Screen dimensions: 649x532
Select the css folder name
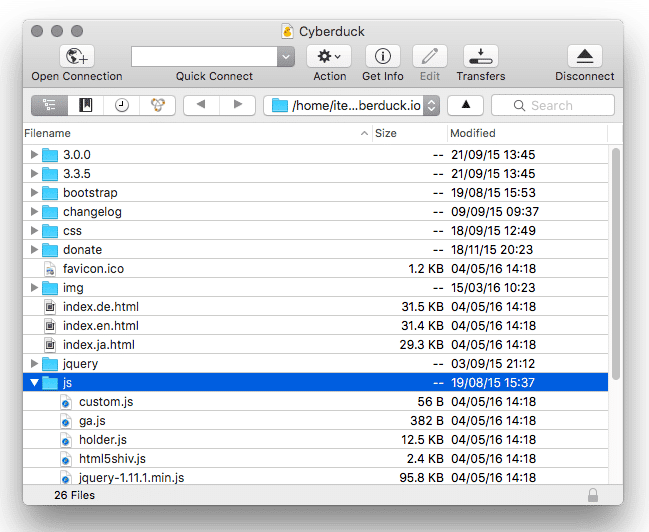pyautogui.click(x=72, y=231)
